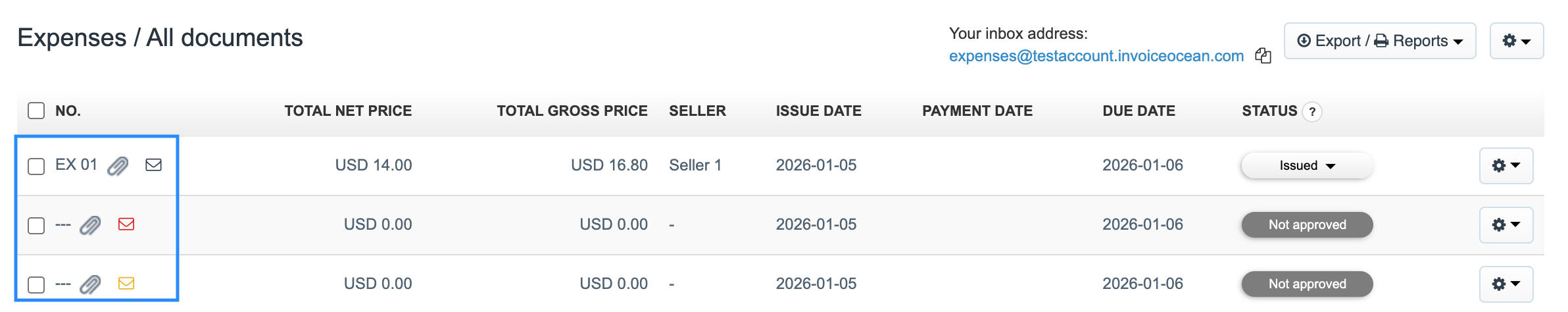Screen dimensions: 1568x312
Task: Check the row with the red envelope
Action: pos(36,226)
